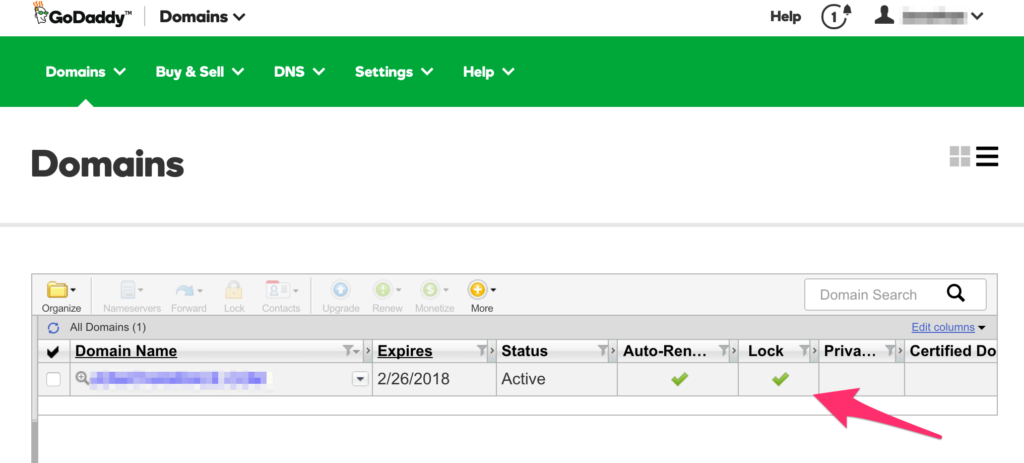This screenshot has height=463, width=1024.
Task: Filter the Status column
Action: point(603,351)
